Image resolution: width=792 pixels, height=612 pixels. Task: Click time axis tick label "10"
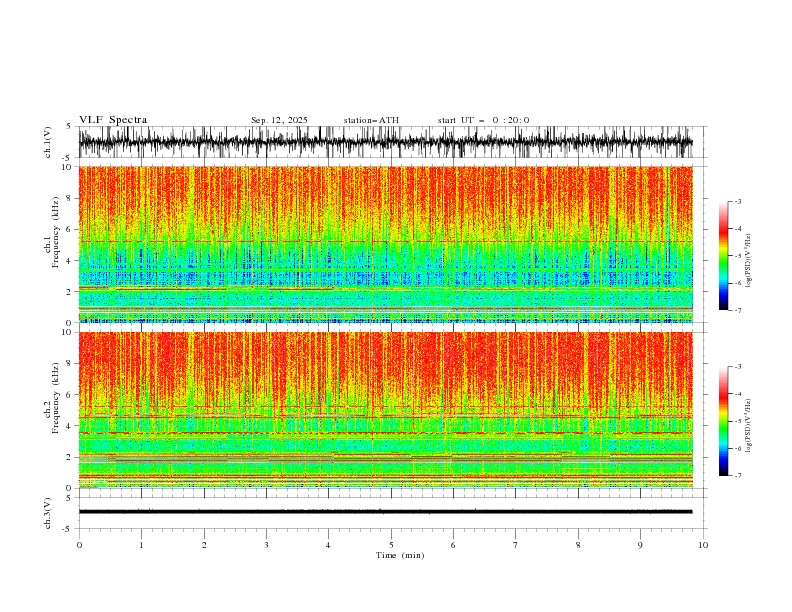(703, 545)
